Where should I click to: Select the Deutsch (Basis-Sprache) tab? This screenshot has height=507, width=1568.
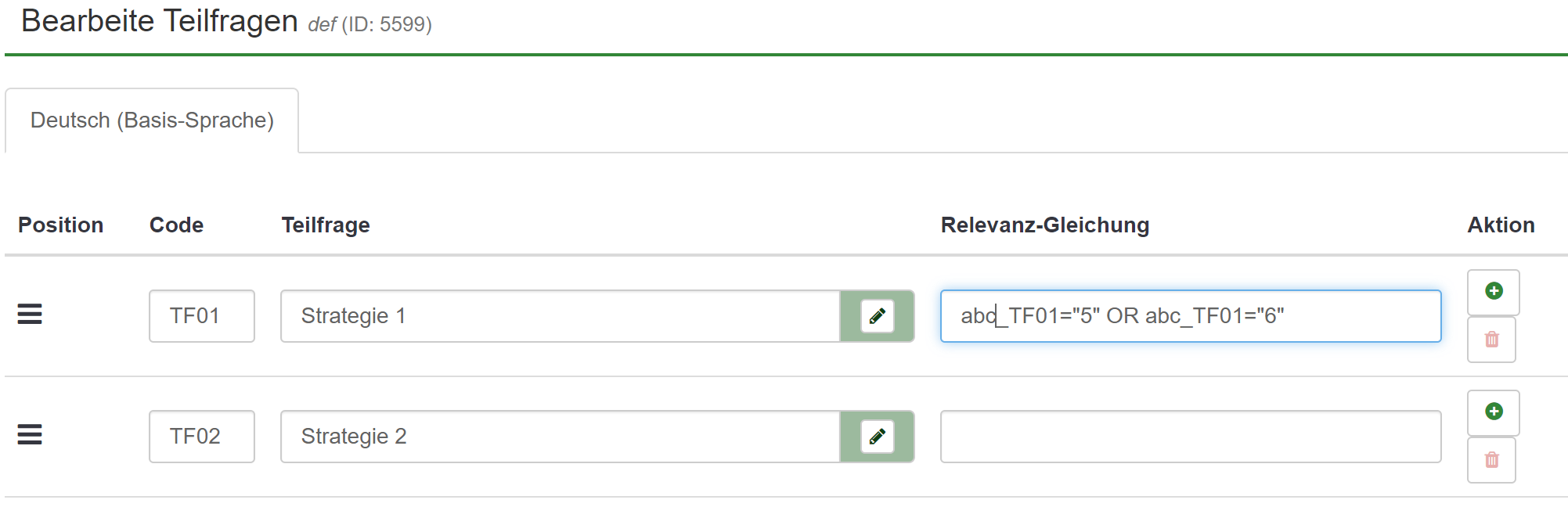click(x=152, y=120)
